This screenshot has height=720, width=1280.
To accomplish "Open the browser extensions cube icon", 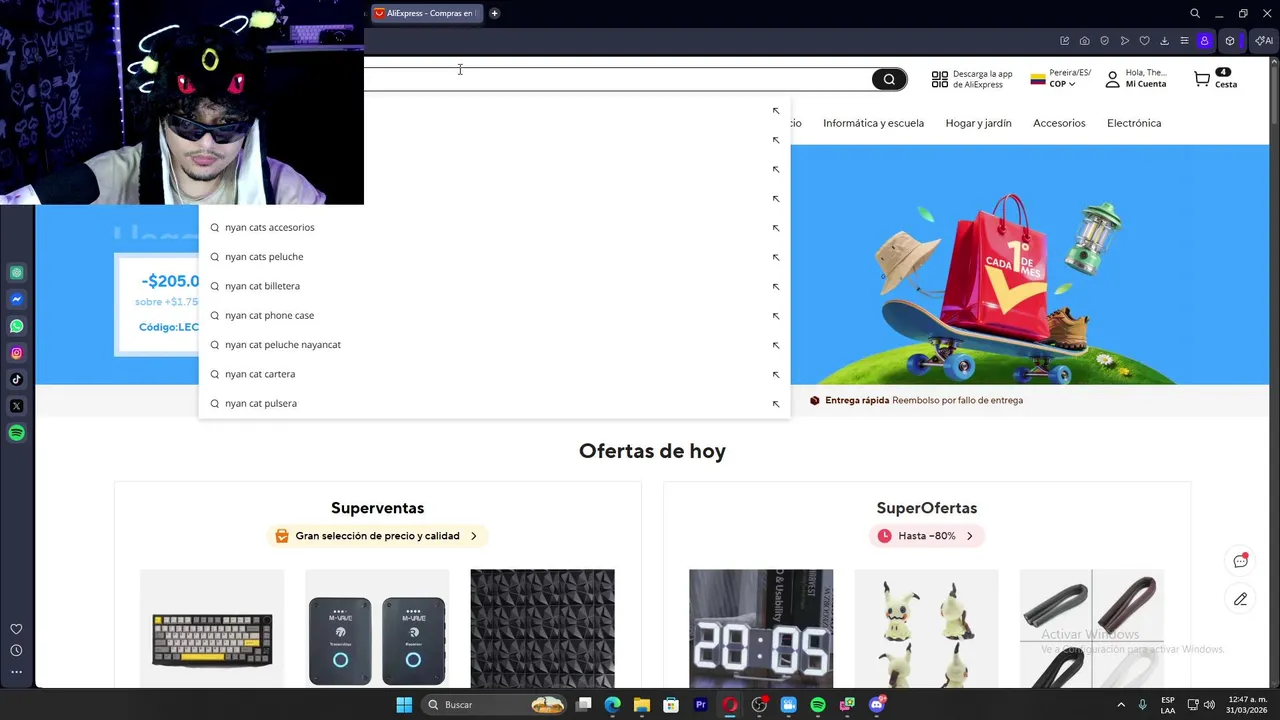I will tap(1230, 41).
